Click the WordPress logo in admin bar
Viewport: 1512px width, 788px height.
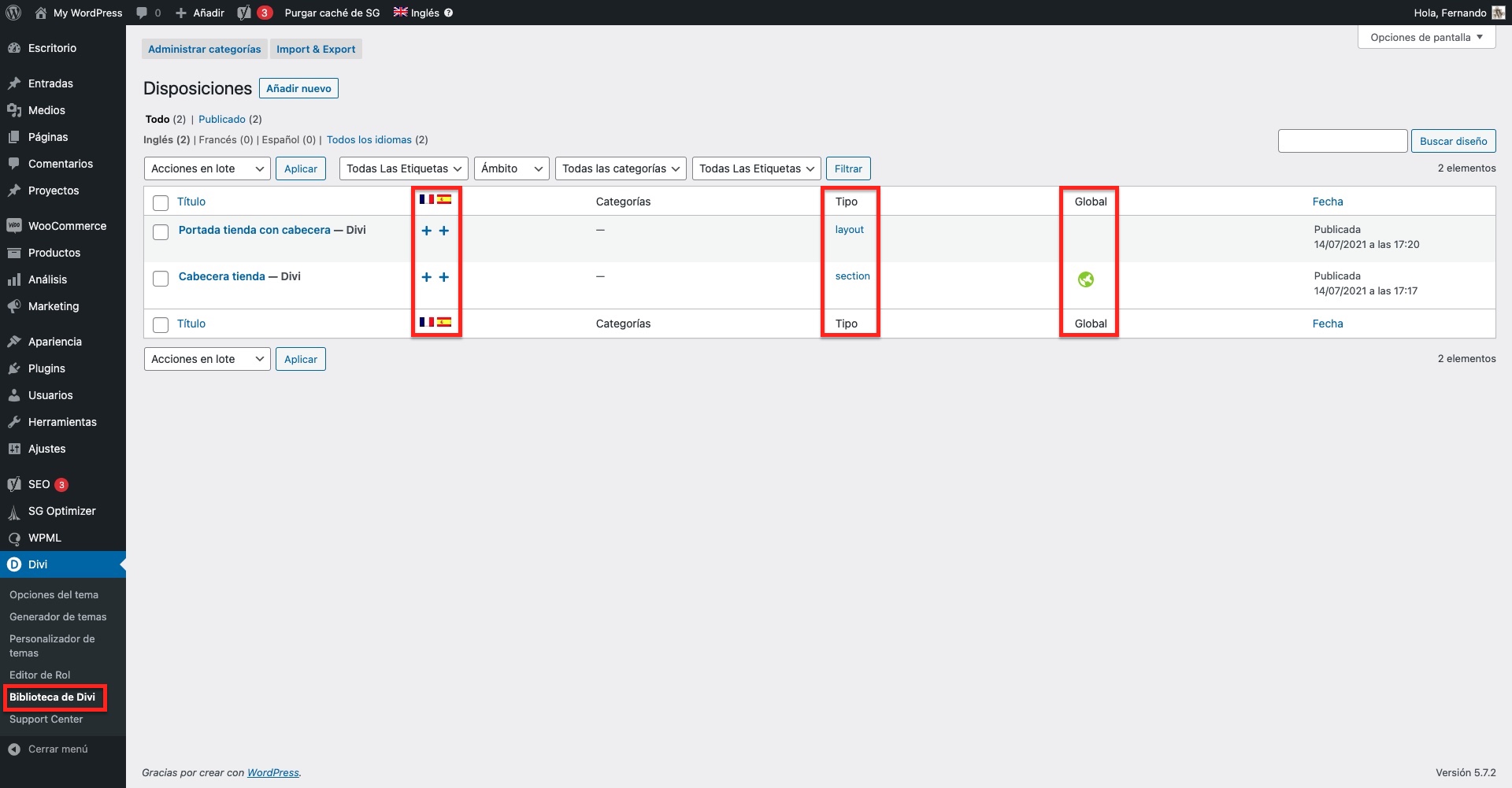13,13
